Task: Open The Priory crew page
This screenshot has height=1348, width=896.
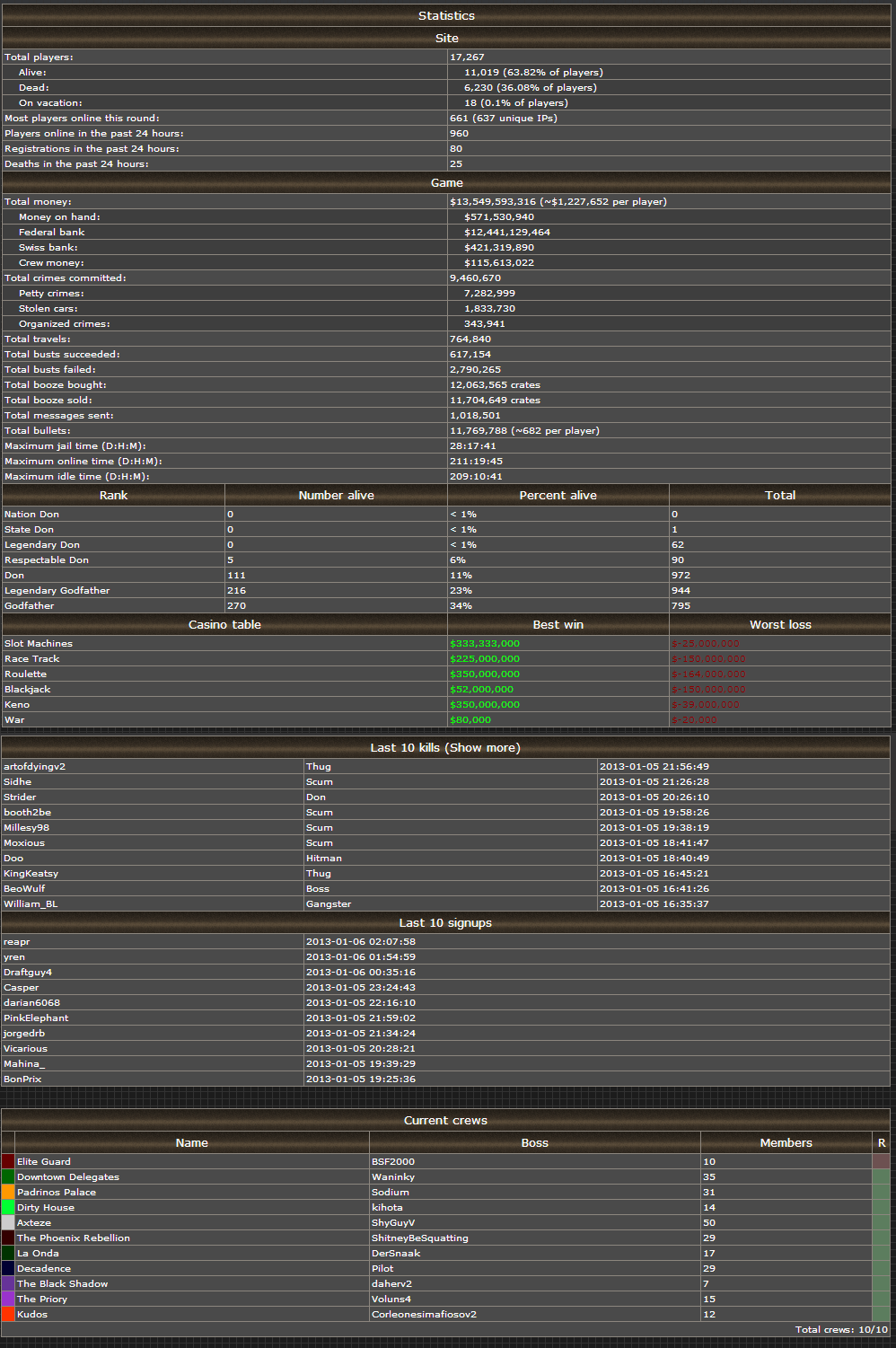Action: [42, 1299]
